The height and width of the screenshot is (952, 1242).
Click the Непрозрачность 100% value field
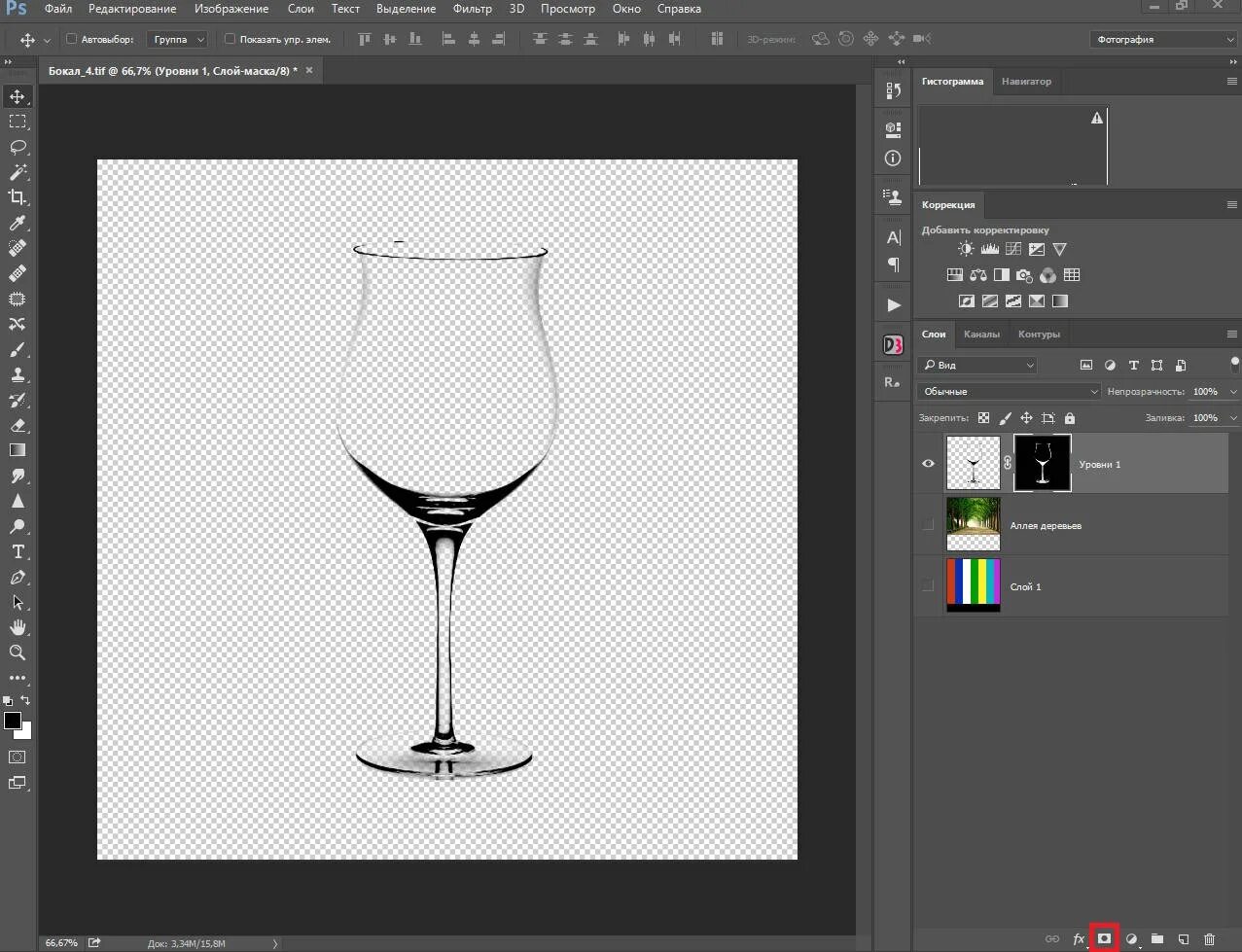pos(1206,392)
